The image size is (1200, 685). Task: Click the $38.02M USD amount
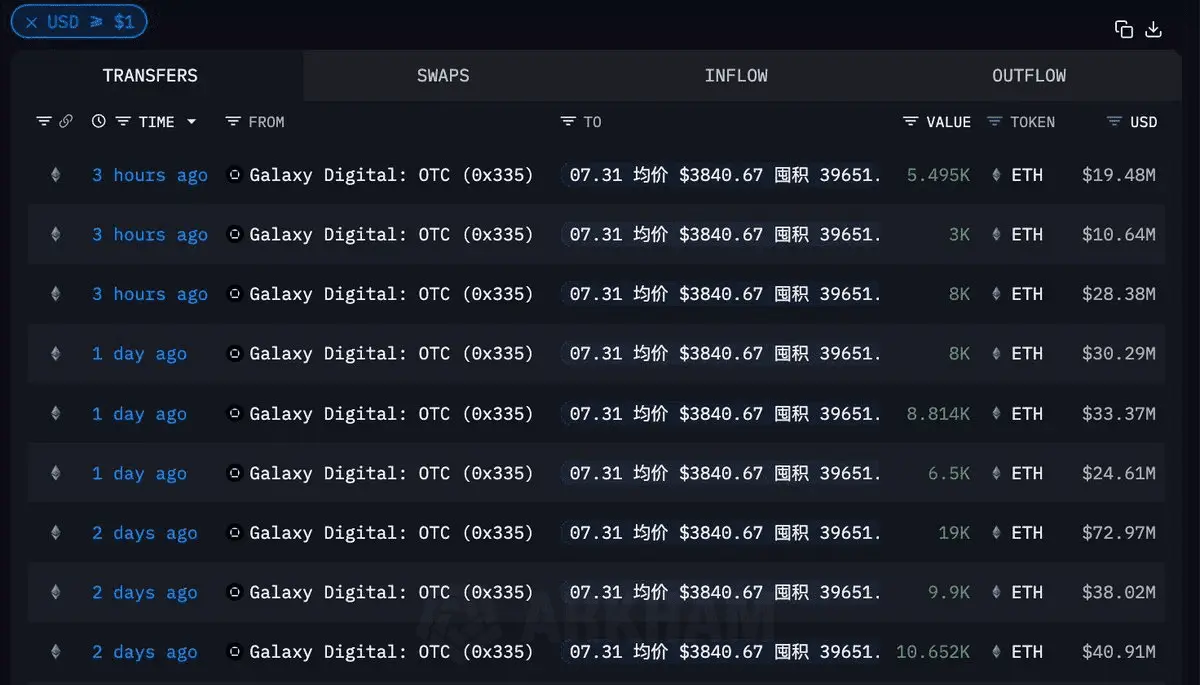[1119, 593]
